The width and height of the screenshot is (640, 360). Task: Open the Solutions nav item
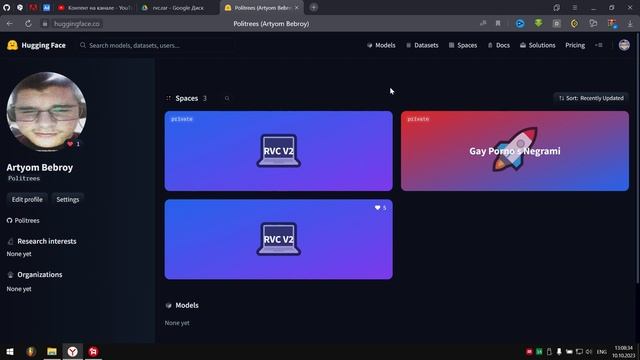538,45
